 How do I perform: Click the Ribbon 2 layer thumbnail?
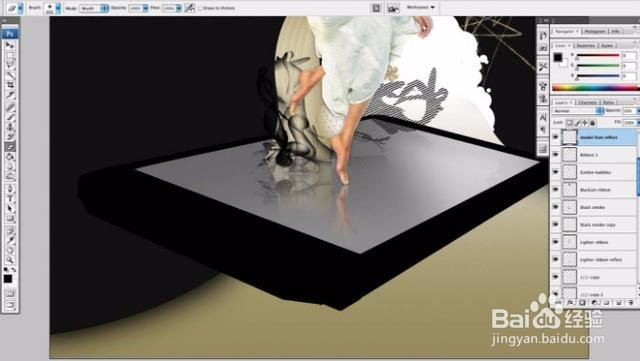tap(569, 155)
